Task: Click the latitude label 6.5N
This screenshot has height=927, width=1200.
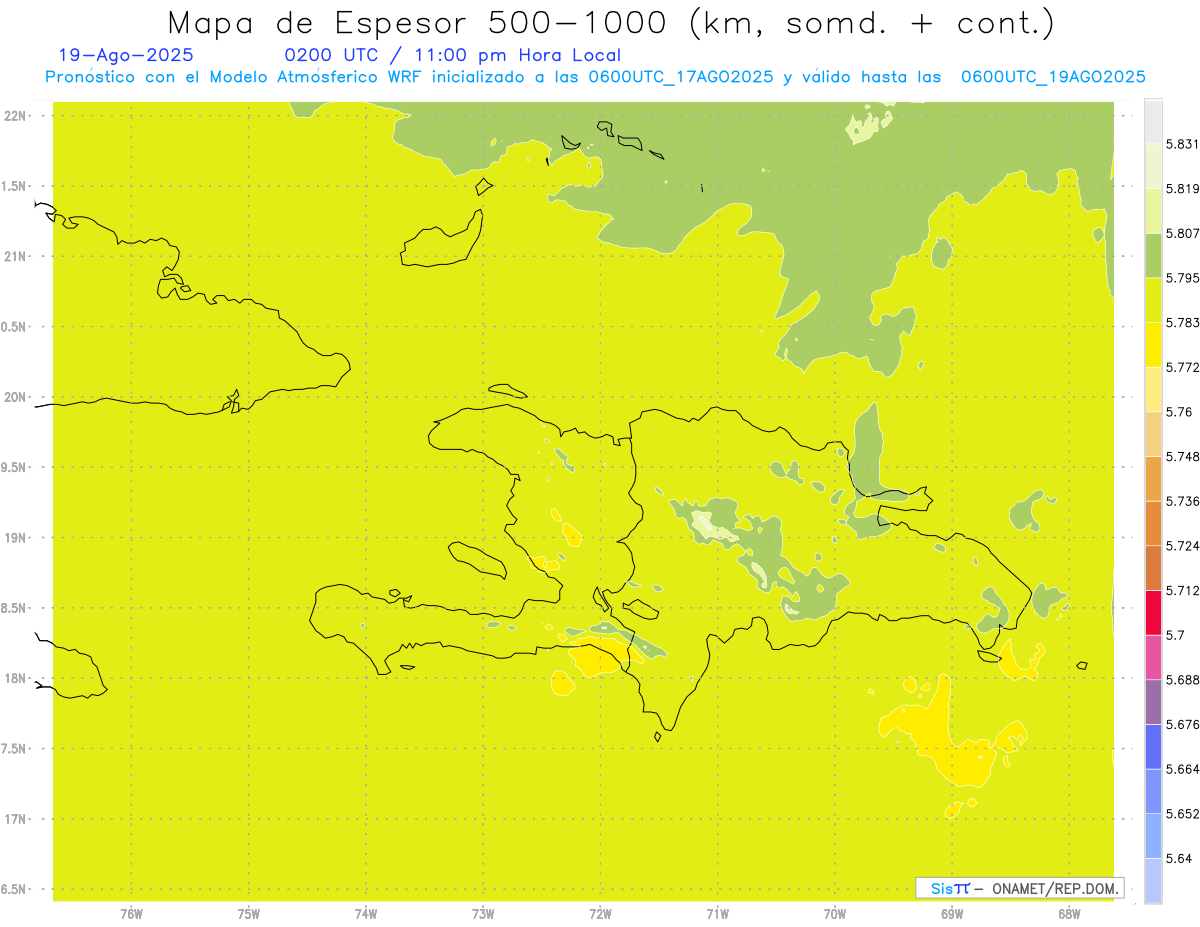Action: 15,889
